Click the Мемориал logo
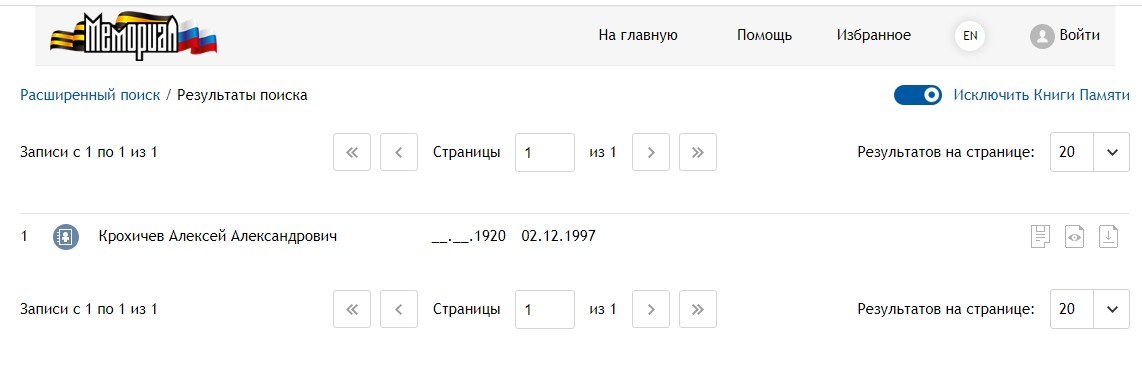Viewport: 1142px width, 366px height. click(x=134, y=36)
